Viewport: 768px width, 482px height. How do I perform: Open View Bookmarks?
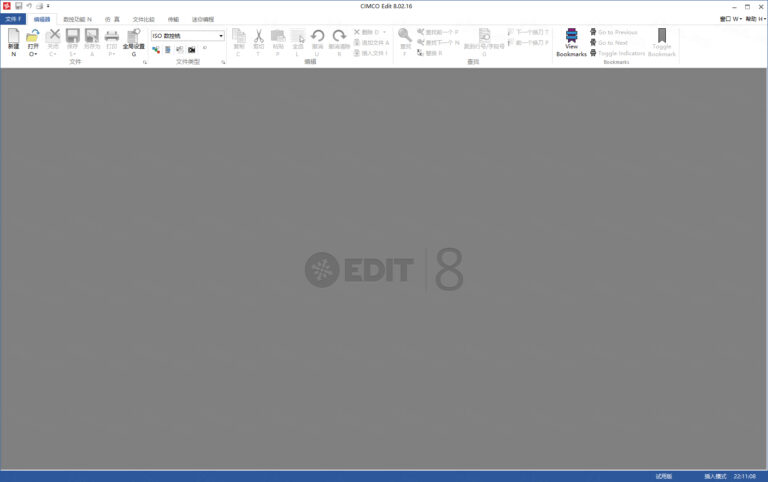[x=571, y=42]
